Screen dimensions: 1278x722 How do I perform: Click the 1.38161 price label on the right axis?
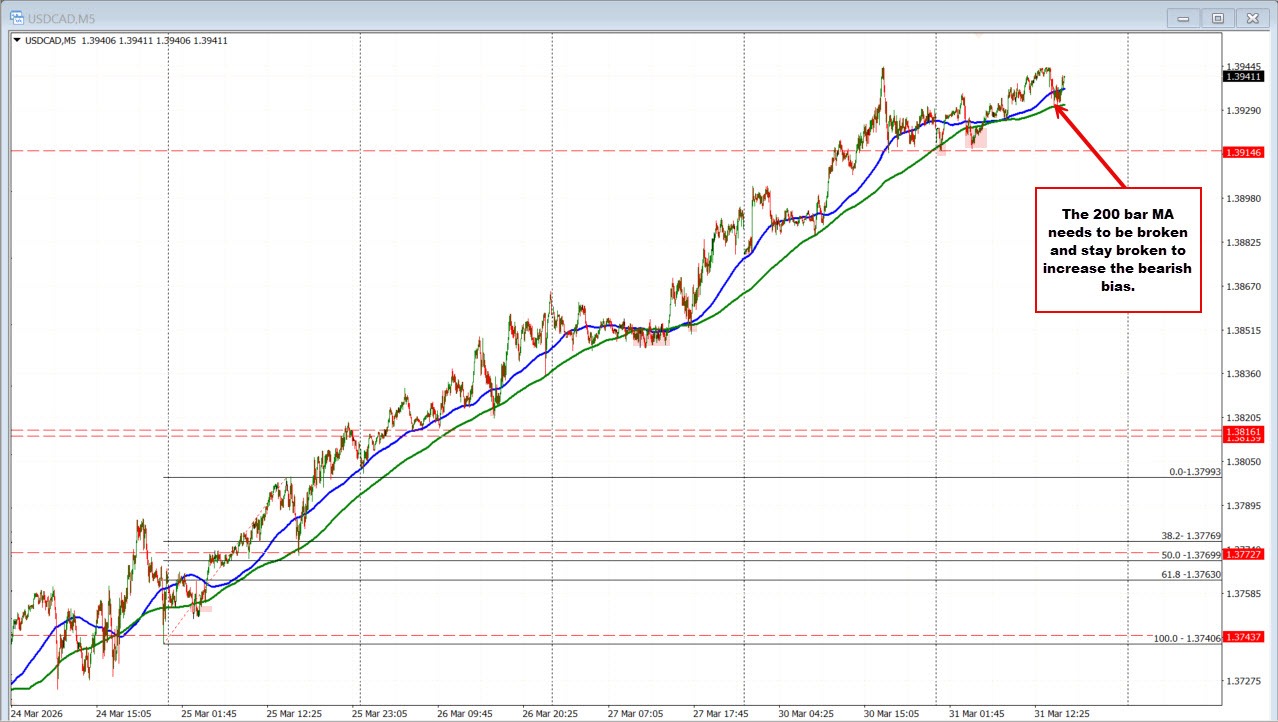click(x=1244, y=432)
